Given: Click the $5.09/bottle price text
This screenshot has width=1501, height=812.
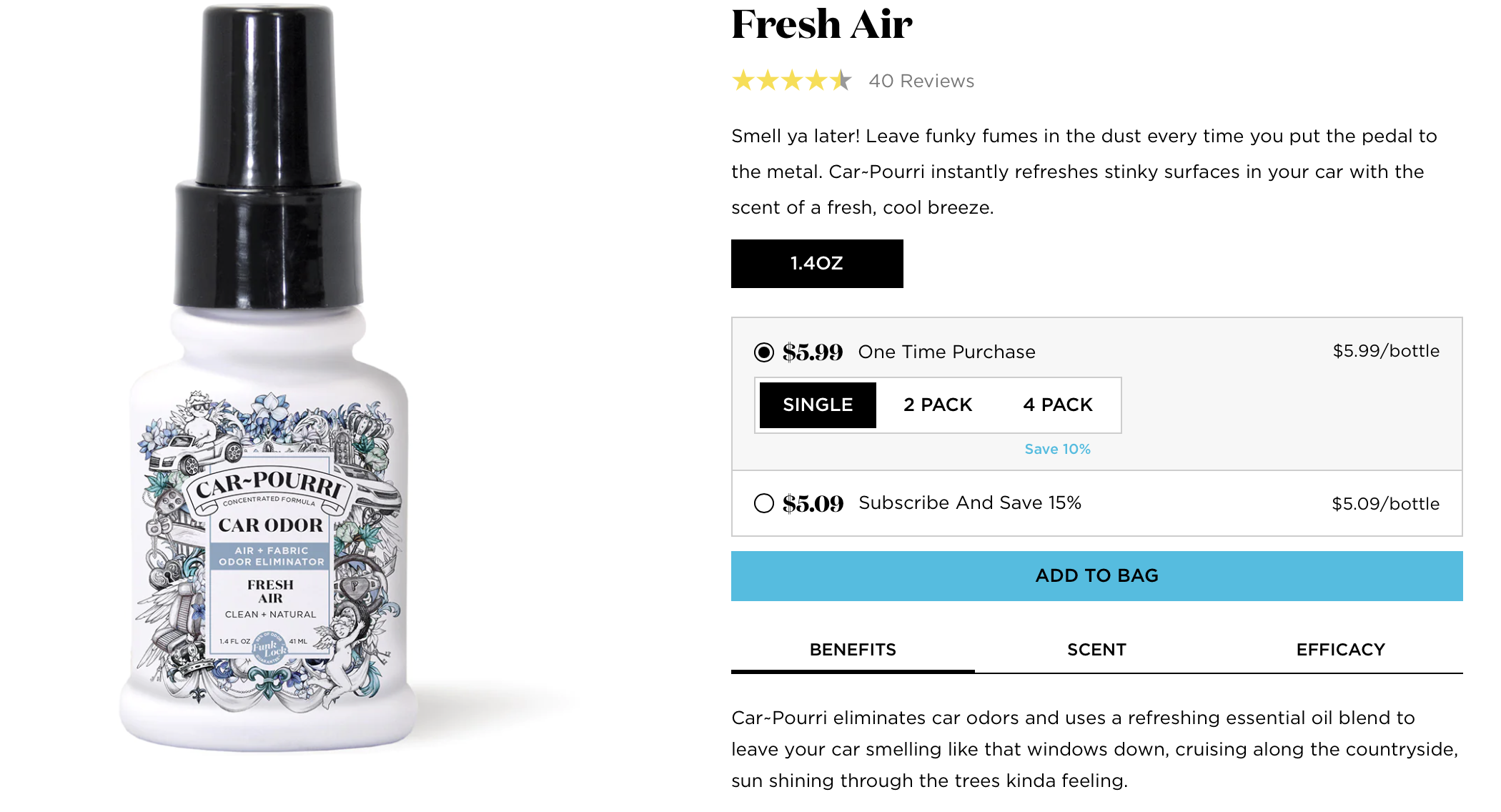Looking at the screenshot, I should [1385, 504].
